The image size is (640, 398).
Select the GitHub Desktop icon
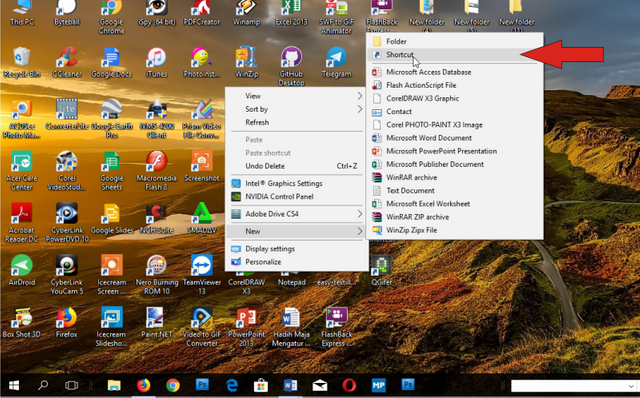point(291,66)
